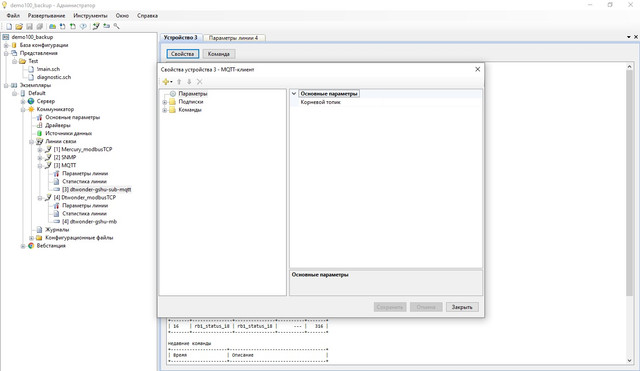Click the move up arrow in dialog toolbar

[x=179, y=82]
